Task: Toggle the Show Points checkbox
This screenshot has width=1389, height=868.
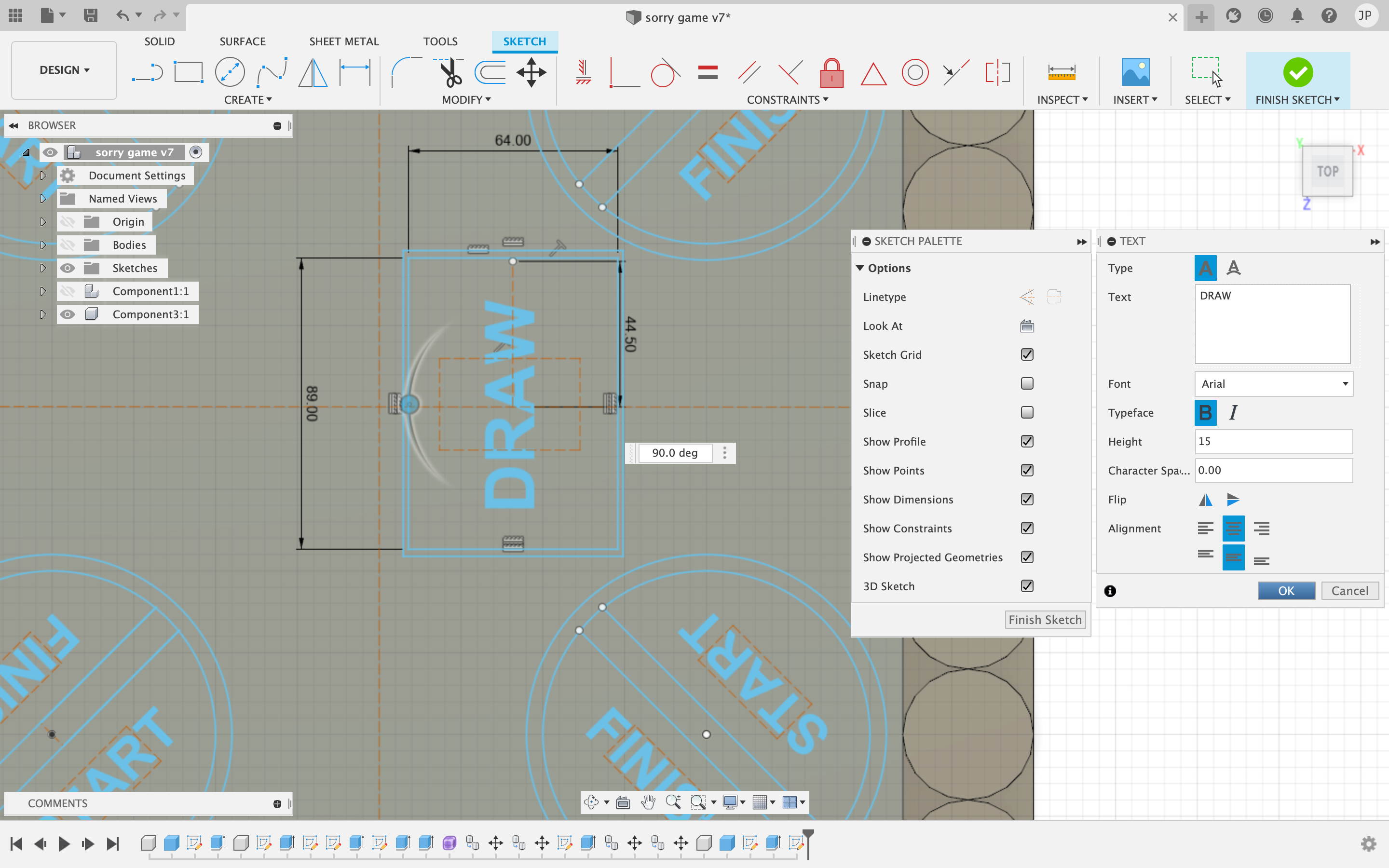Action: click(1027, 470)
